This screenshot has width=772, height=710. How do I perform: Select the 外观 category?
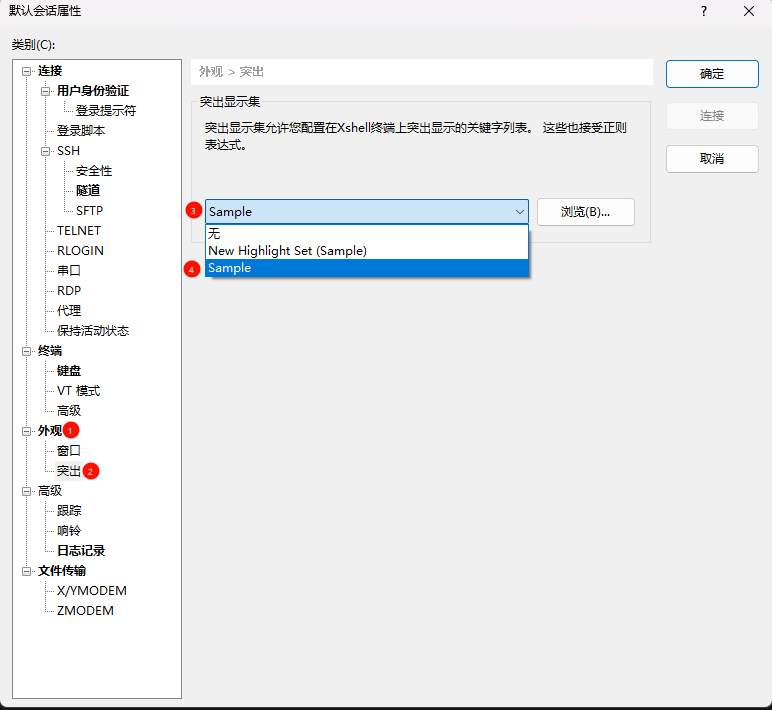click(50, 431)
